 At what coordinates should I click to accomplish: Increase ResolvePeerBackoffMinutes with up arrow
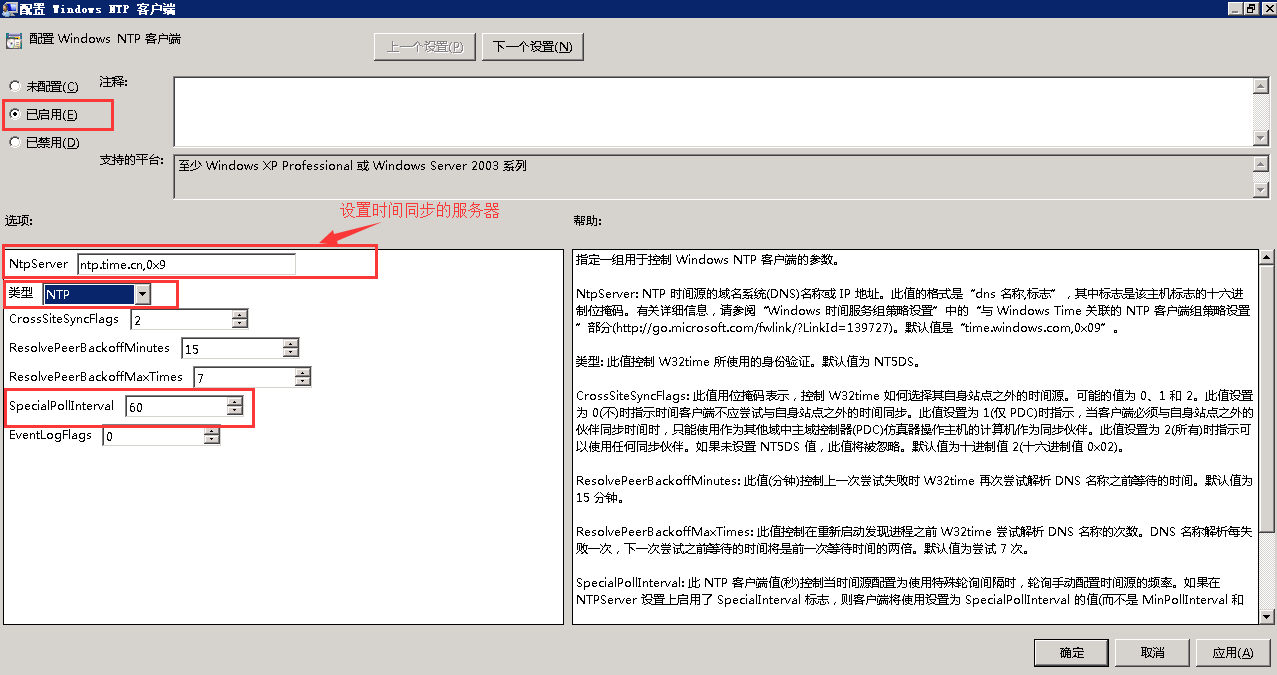pos(291,344)
